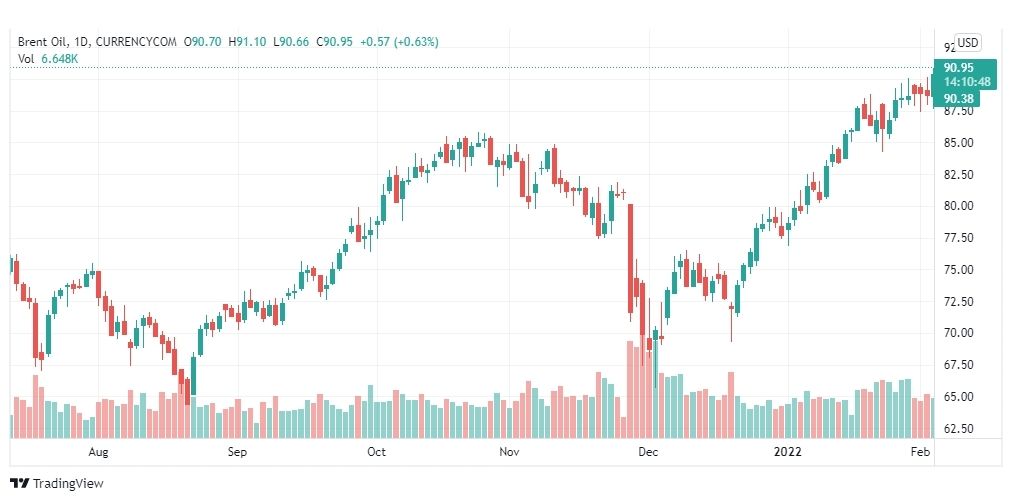Select the Vol 6.648K indicator legend
This screenshot has width=1012, height=501.
(x=48, y=58)
